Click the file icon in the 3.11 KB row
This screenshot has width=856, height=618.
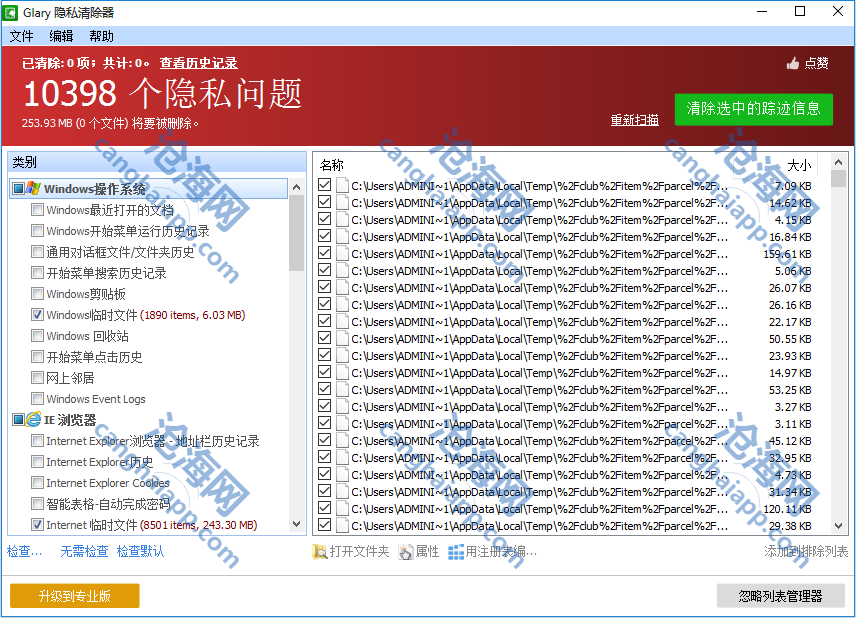tap(342, 423)
